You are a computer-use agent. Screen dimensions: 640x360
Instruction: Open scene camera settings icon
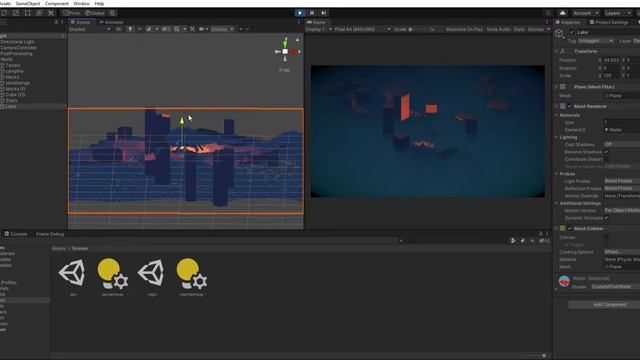coord(202,29)
